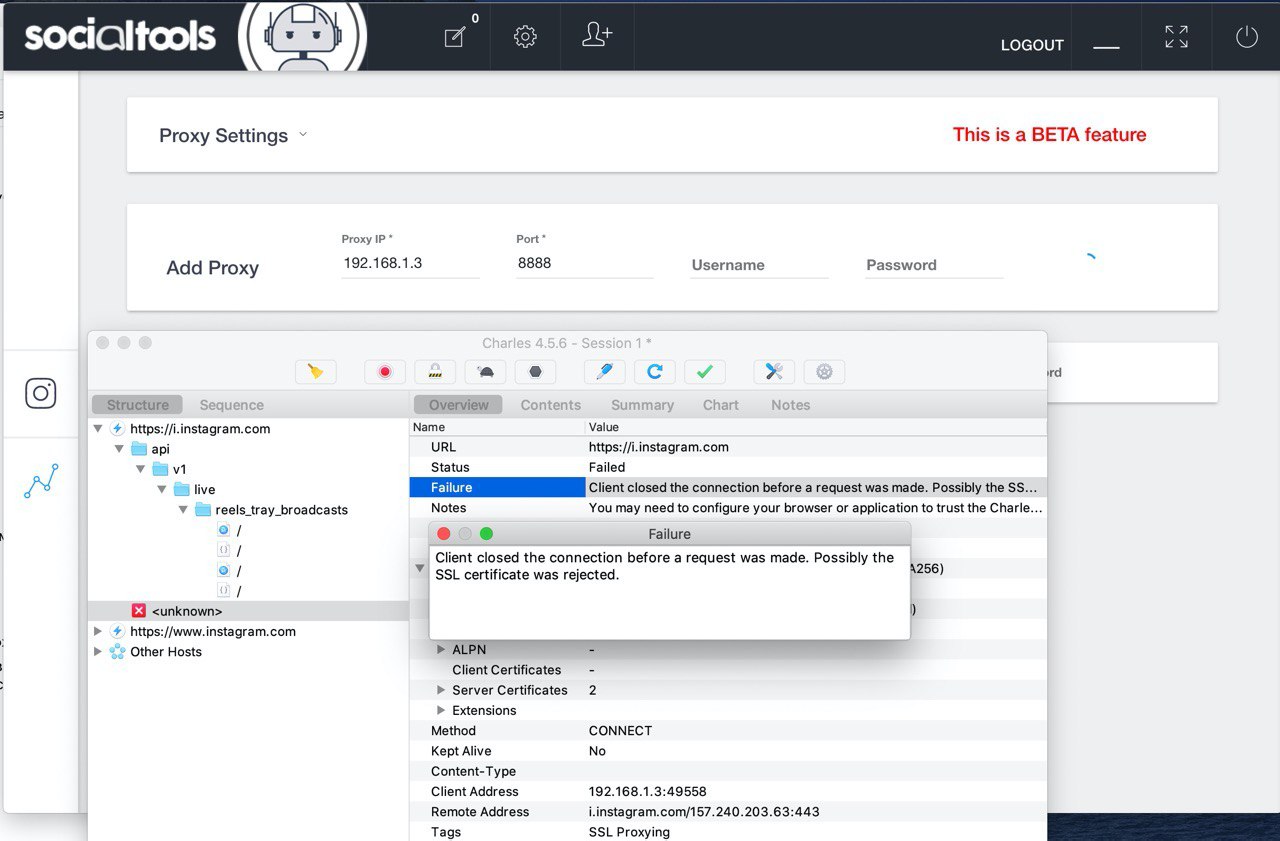Viewport: 1280px width, 841px height.
Task: Open the Instagram icon in sidebar
Action: [x=41, y=393]
